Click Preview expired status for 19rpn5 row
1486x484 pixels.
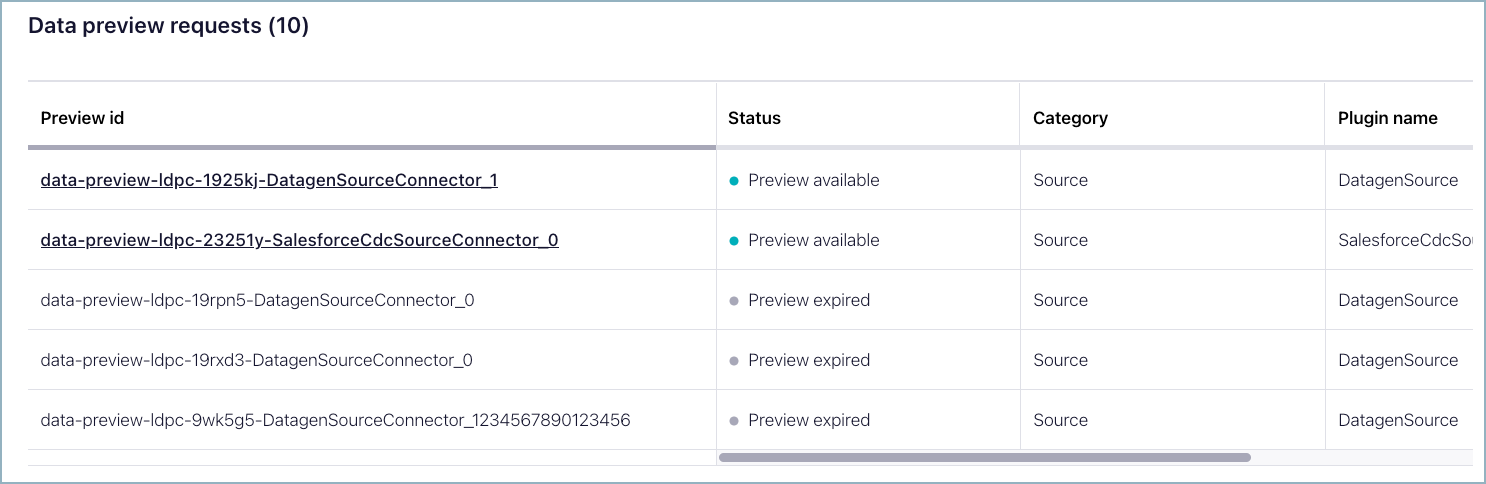[x=808, y=300]
